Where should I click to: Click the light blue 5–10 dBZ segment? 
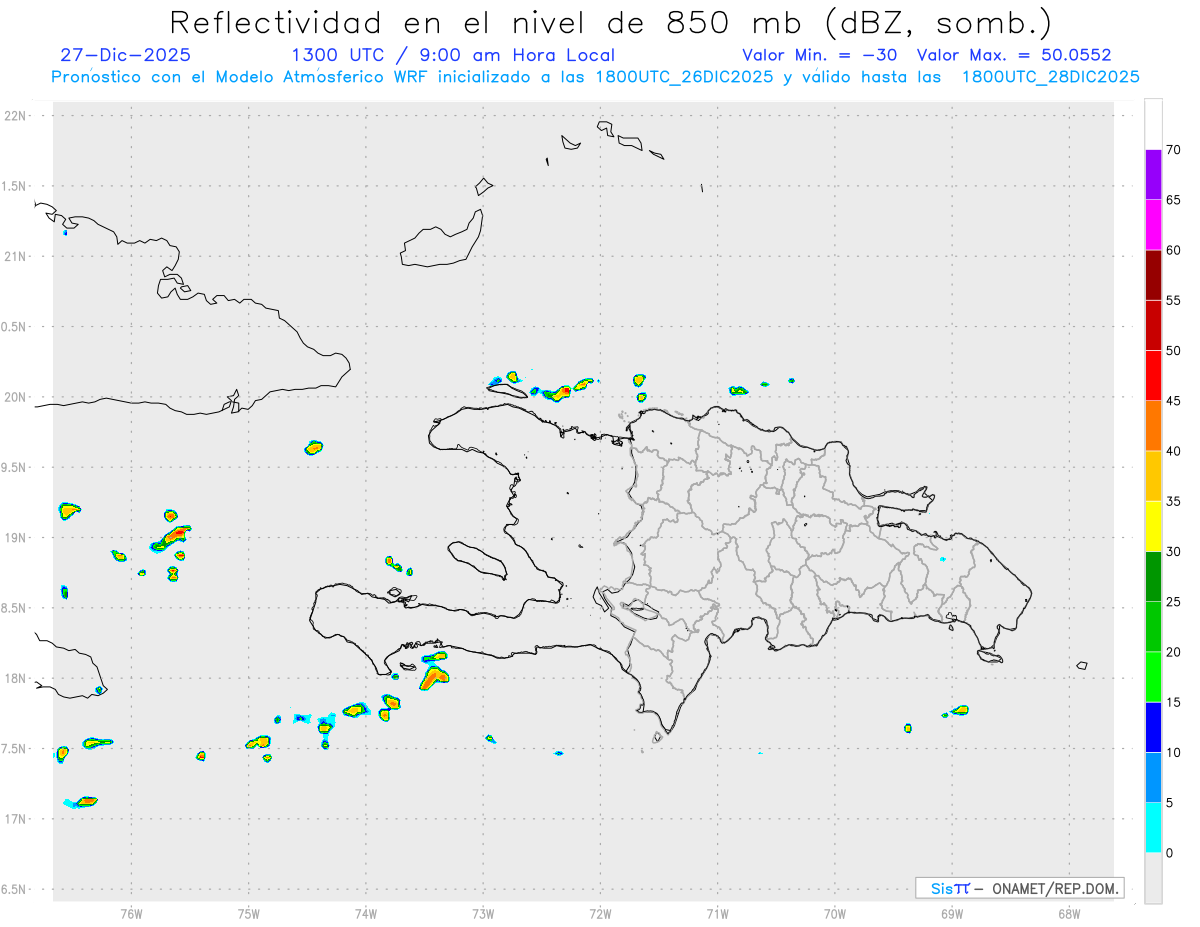[1153, 778]
